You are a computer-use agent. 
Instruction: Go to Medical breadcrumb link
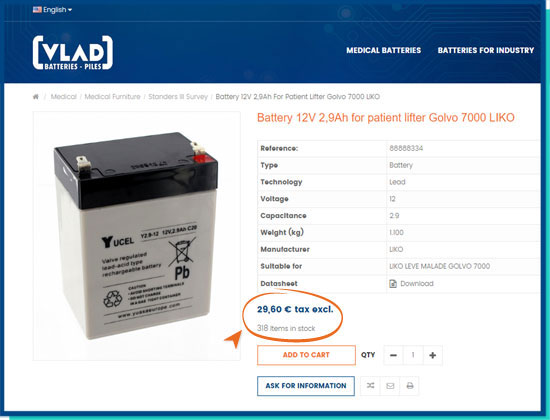(63, 96)
